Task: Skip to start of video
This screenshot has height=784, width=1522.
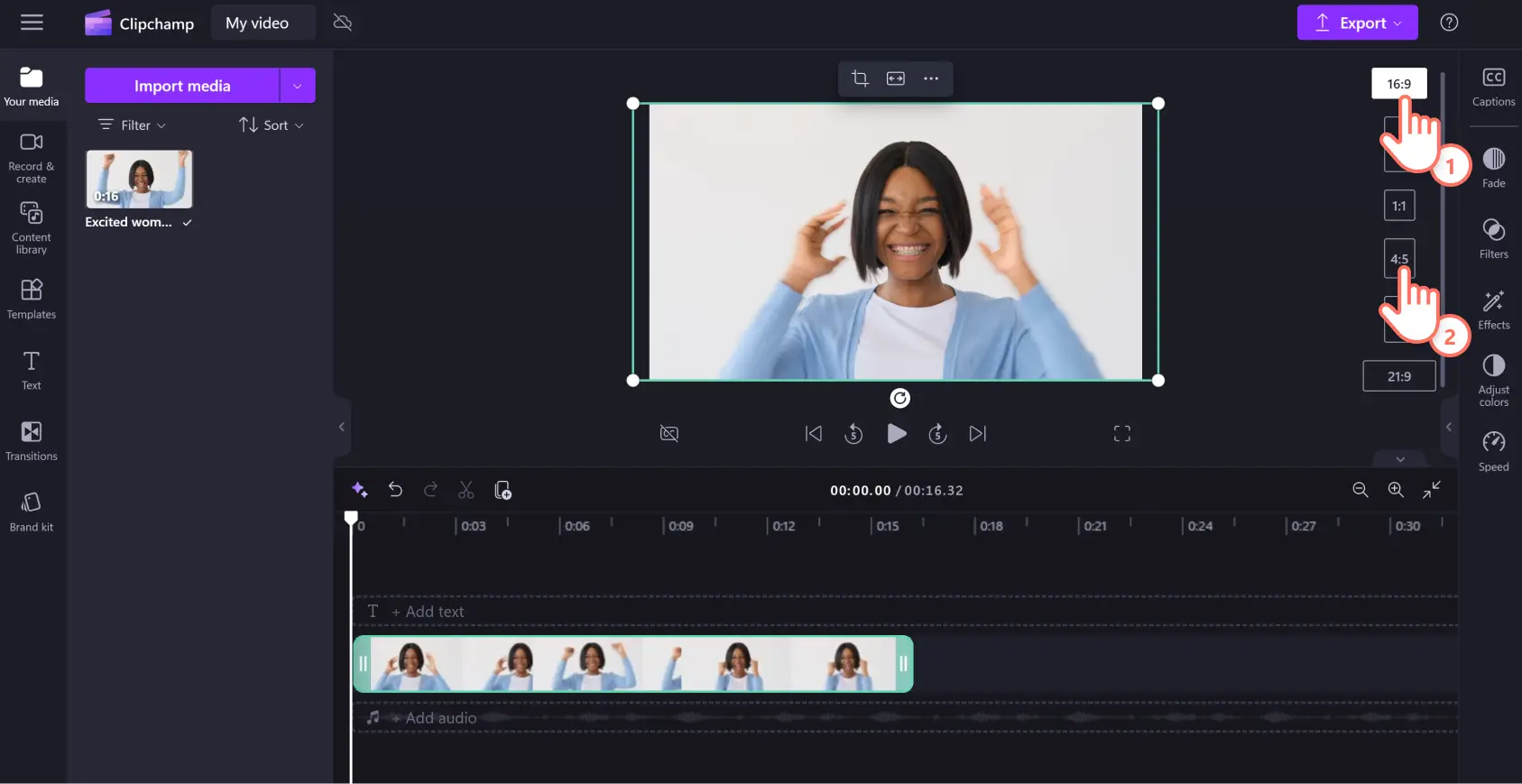Action: point(814,434)
